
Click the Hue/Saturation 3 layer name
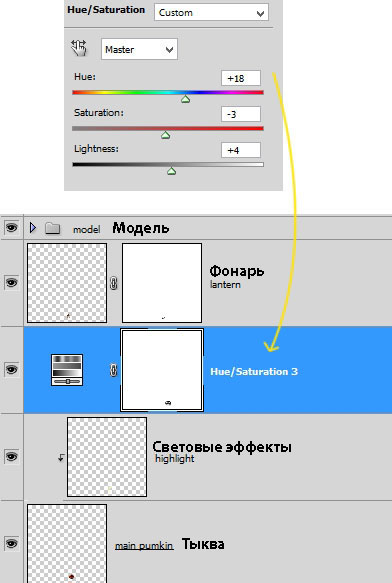(x=254, y=371)
